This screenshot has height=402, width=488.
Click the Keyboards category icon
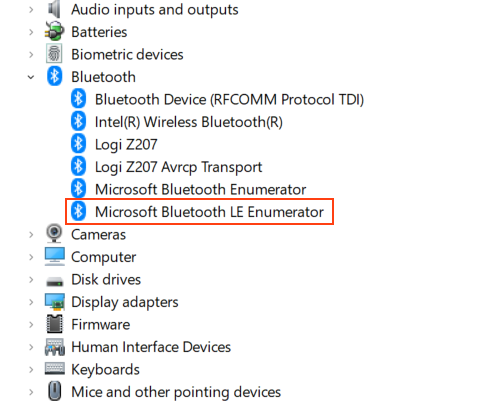click(x=55, y=368)
